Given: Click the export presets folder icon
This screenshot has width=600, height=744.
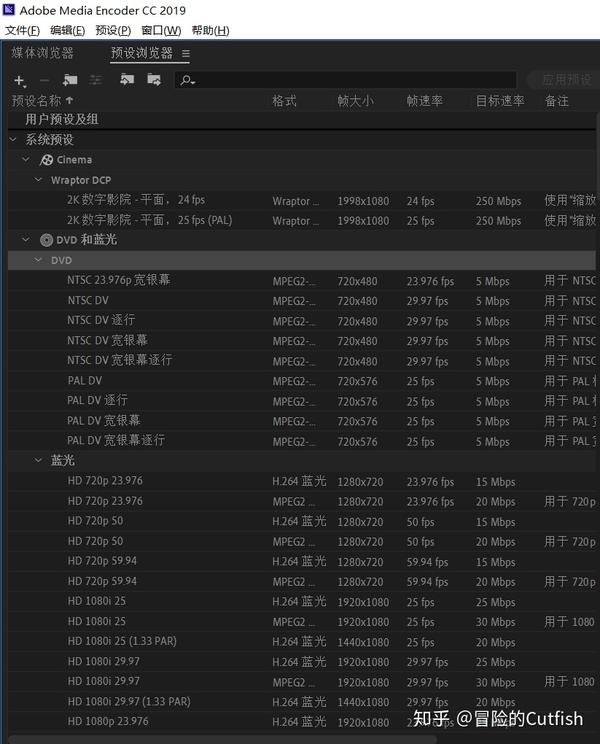Looking at the screenshot, I should [154, 79].
